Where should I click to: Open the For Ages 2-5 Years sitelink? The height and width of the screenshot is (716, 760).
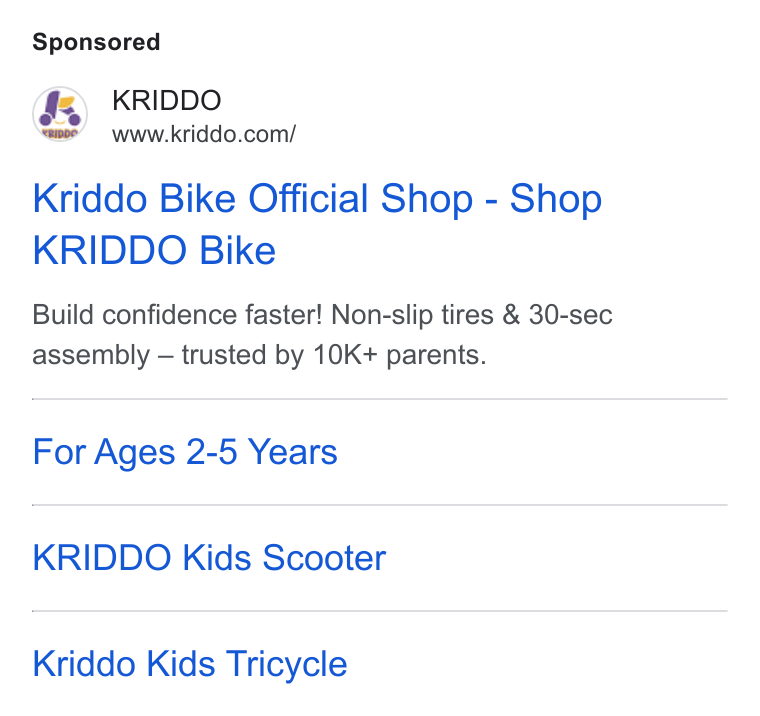[185, 452]
